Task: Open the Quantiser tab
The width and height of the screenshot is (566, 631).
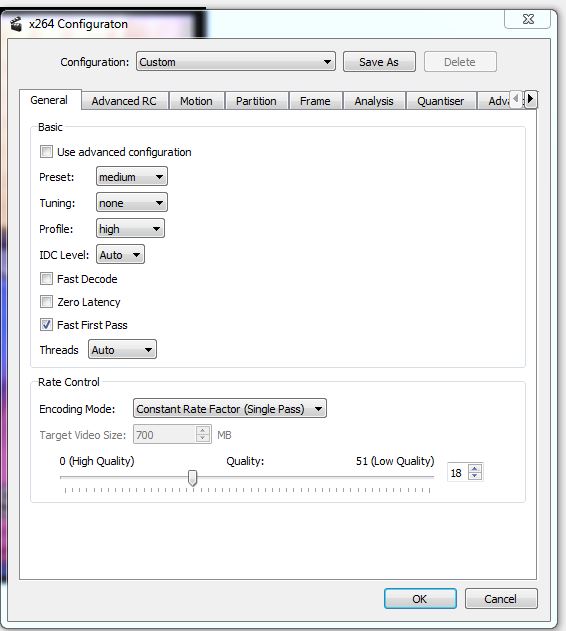Action: click(x=440, y=101)
